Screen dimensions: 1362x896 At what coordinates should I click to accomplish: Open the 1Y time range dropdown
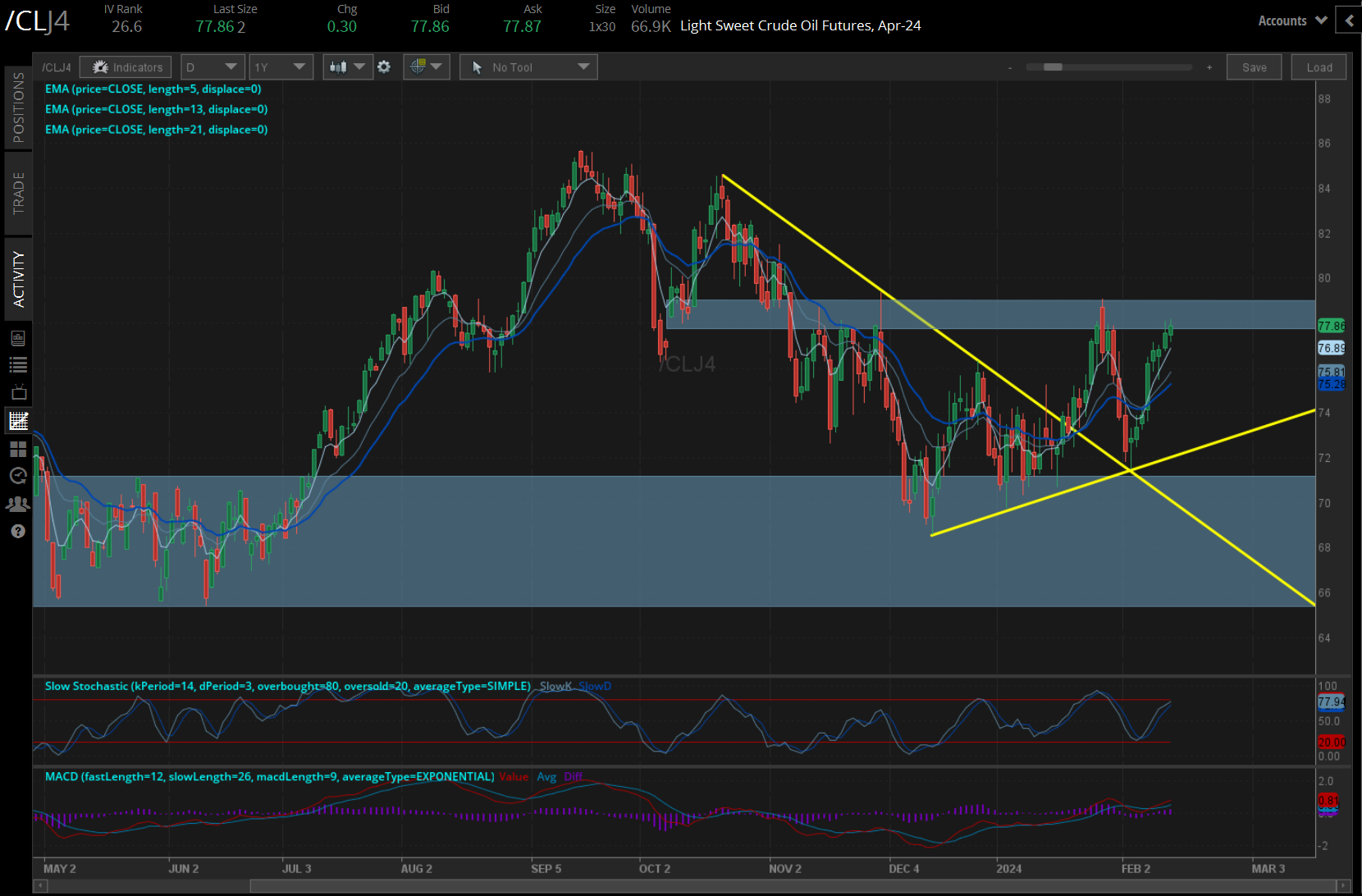click(x=281, y=67)
